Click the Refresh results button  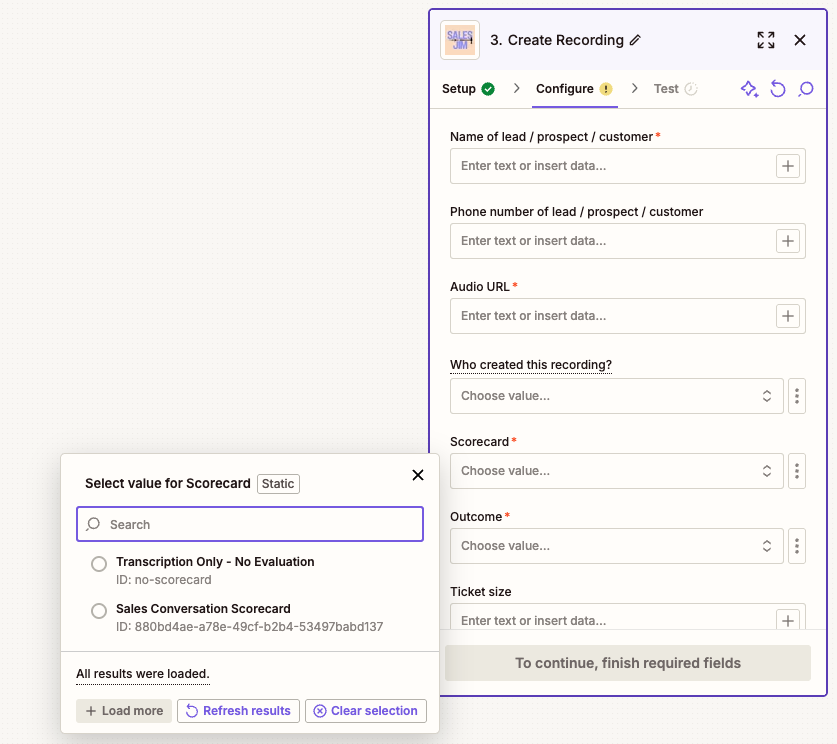point(238,711)
